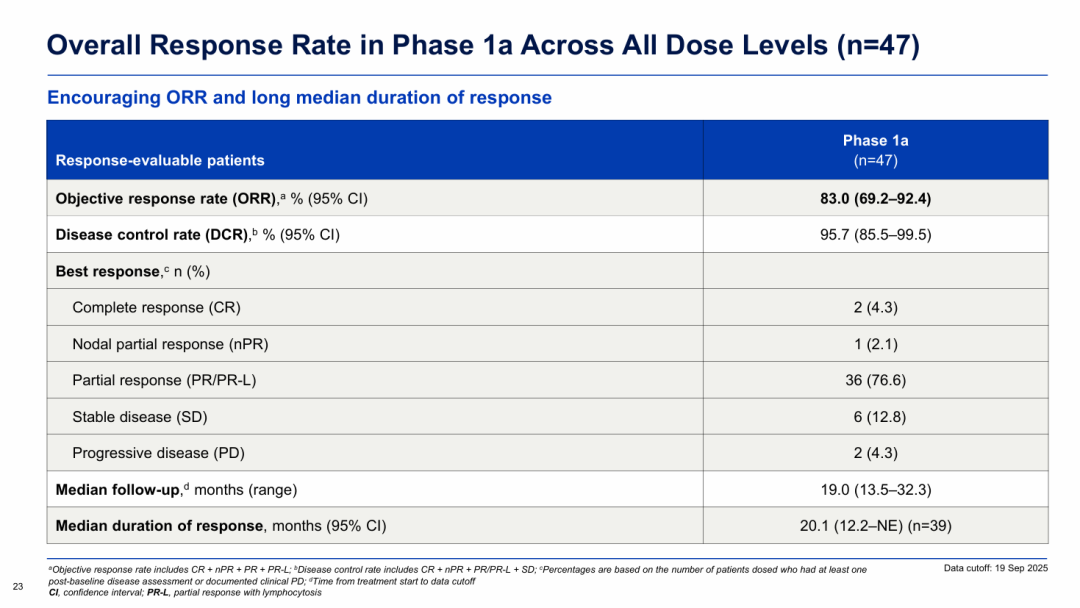Click the ORR value 83.0 (69.2–92.4)
This screenshot has height=608, width=1080.
[875, 198]
